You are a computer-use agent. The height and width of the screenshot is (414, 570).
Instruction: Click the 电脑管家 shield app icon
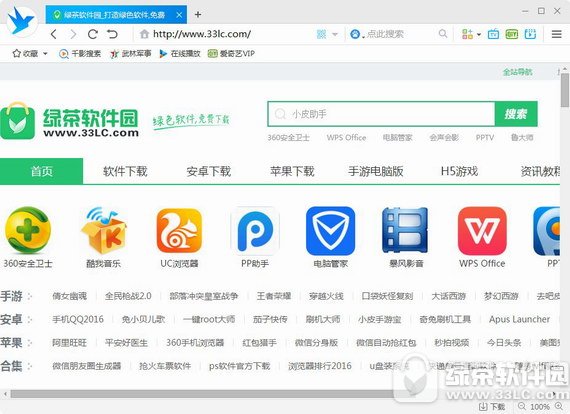[x=330, y=230]
